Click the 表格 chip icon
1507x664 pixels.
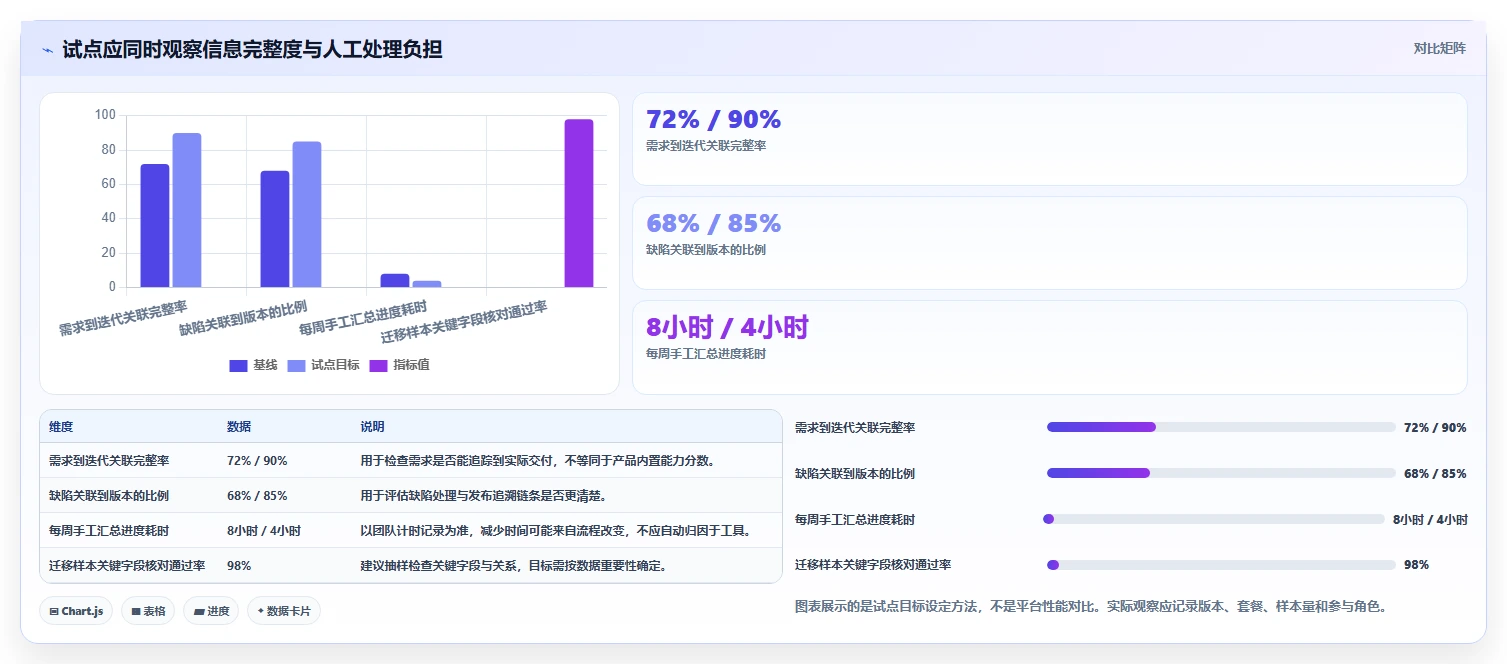point(136,611)
